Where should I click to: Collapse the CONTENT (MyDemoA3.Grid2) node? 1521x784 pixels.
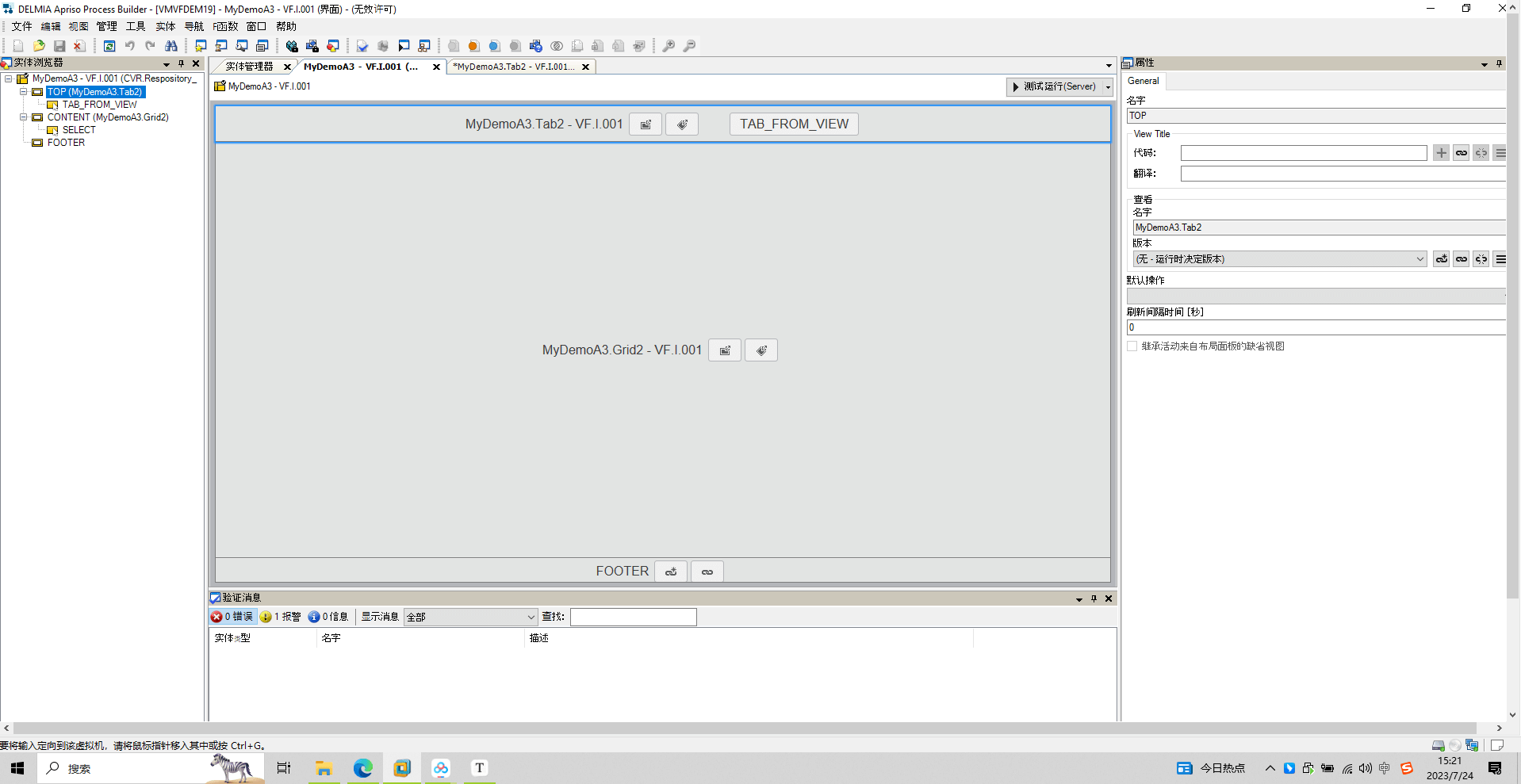coord(24,117)
